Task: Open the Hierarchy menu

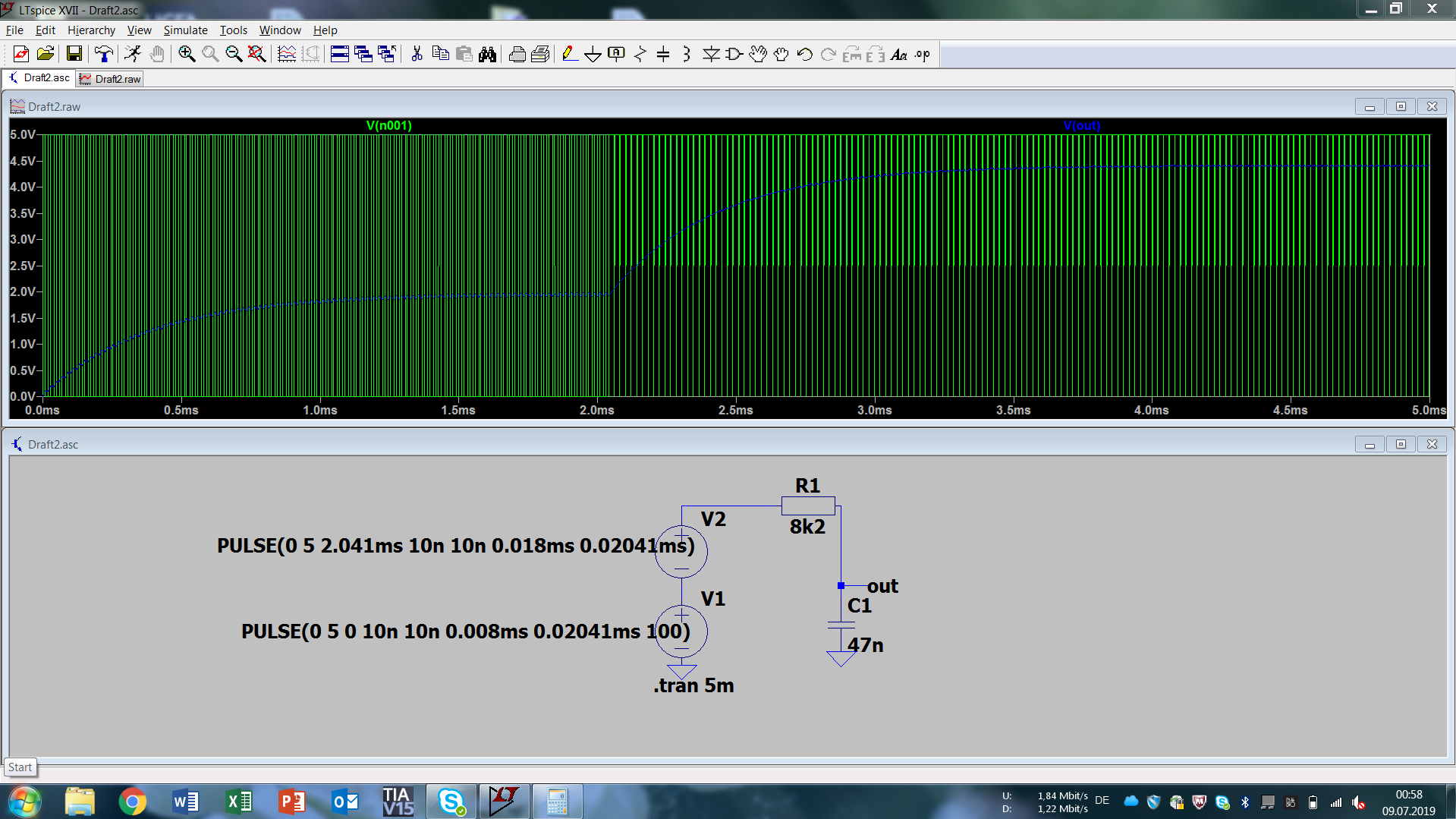Action: pos(91,30)
